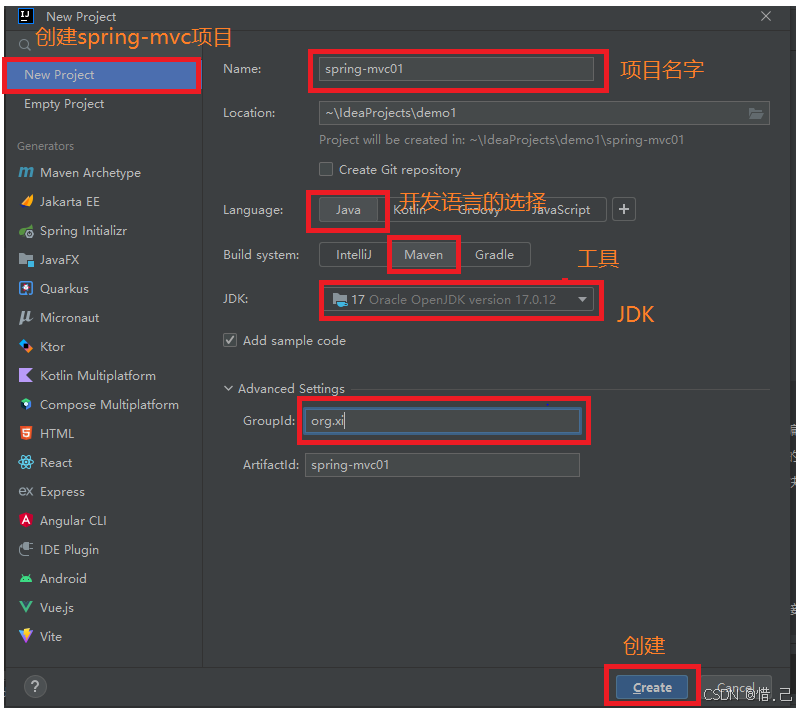Choose Maven build system
The height and width of the screenshot is (709, 798).
423,254
